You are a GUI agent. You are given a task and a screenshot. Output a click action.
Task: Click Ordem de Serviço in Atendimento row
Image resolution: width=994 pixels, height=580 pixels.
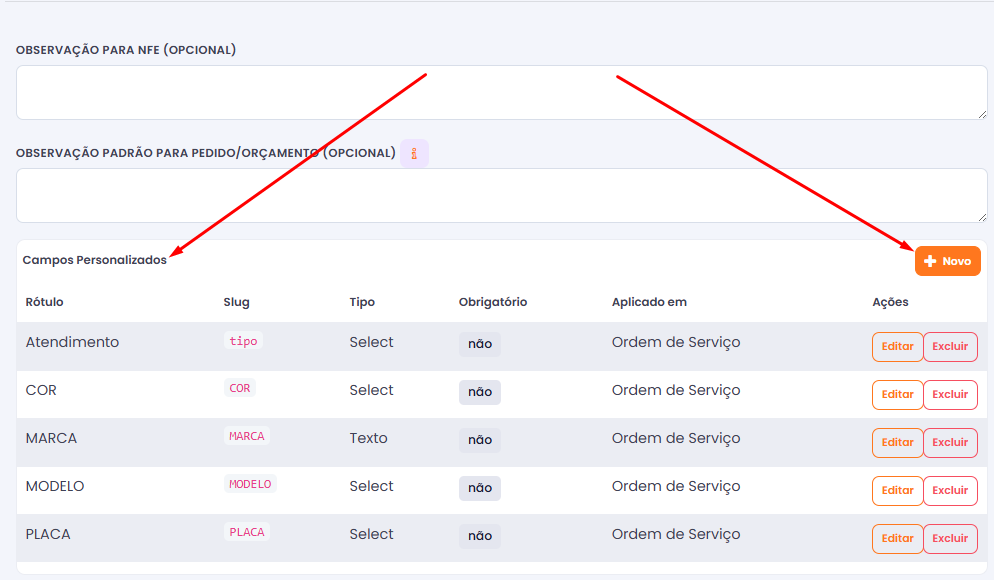676,343
